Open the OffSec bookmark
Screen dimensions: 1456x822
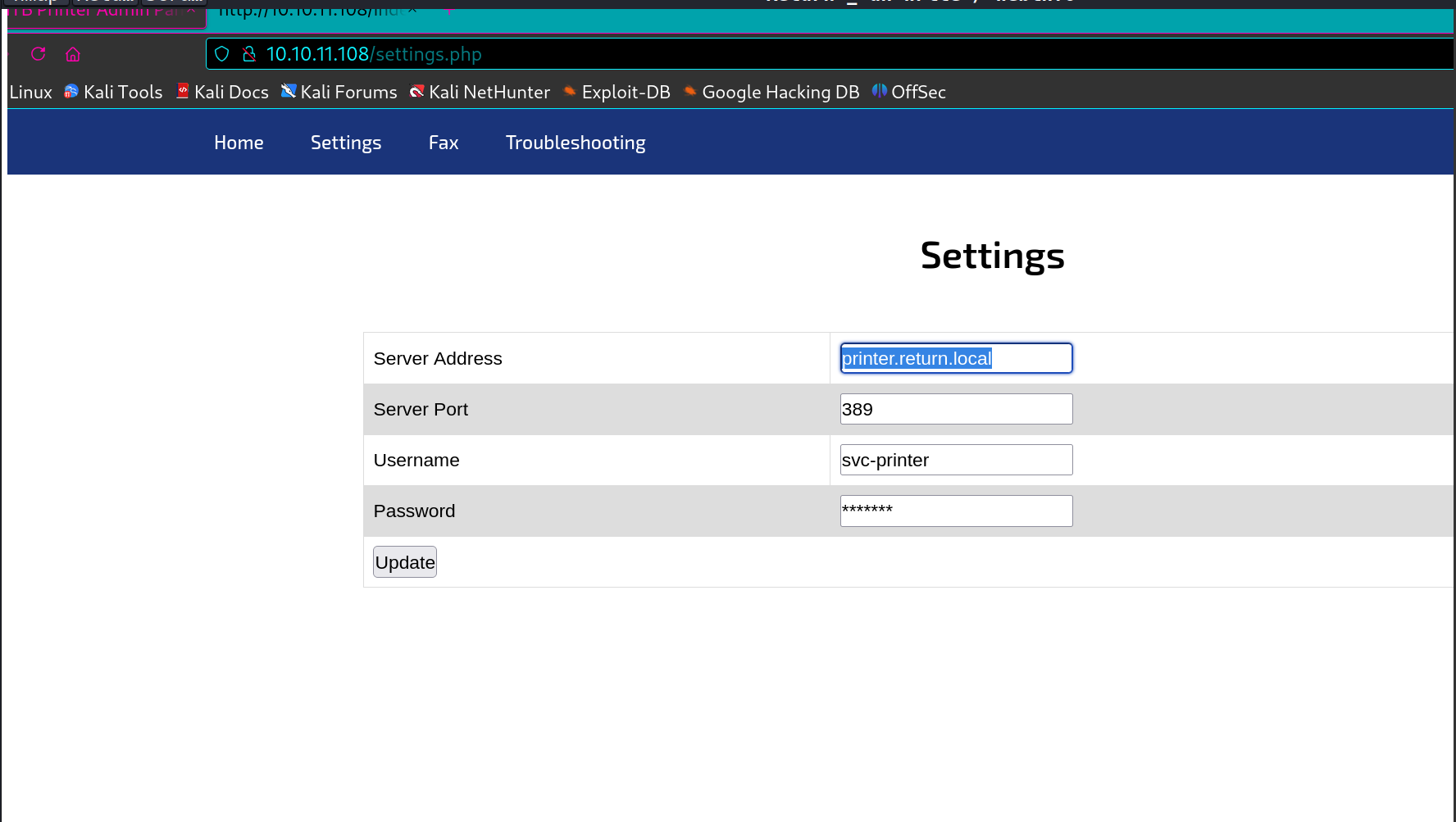pyautogui.click(x=908, y=92)
